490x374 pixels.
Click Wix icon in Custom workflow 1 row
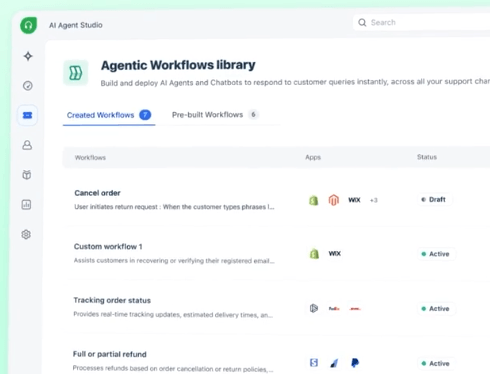335,254
